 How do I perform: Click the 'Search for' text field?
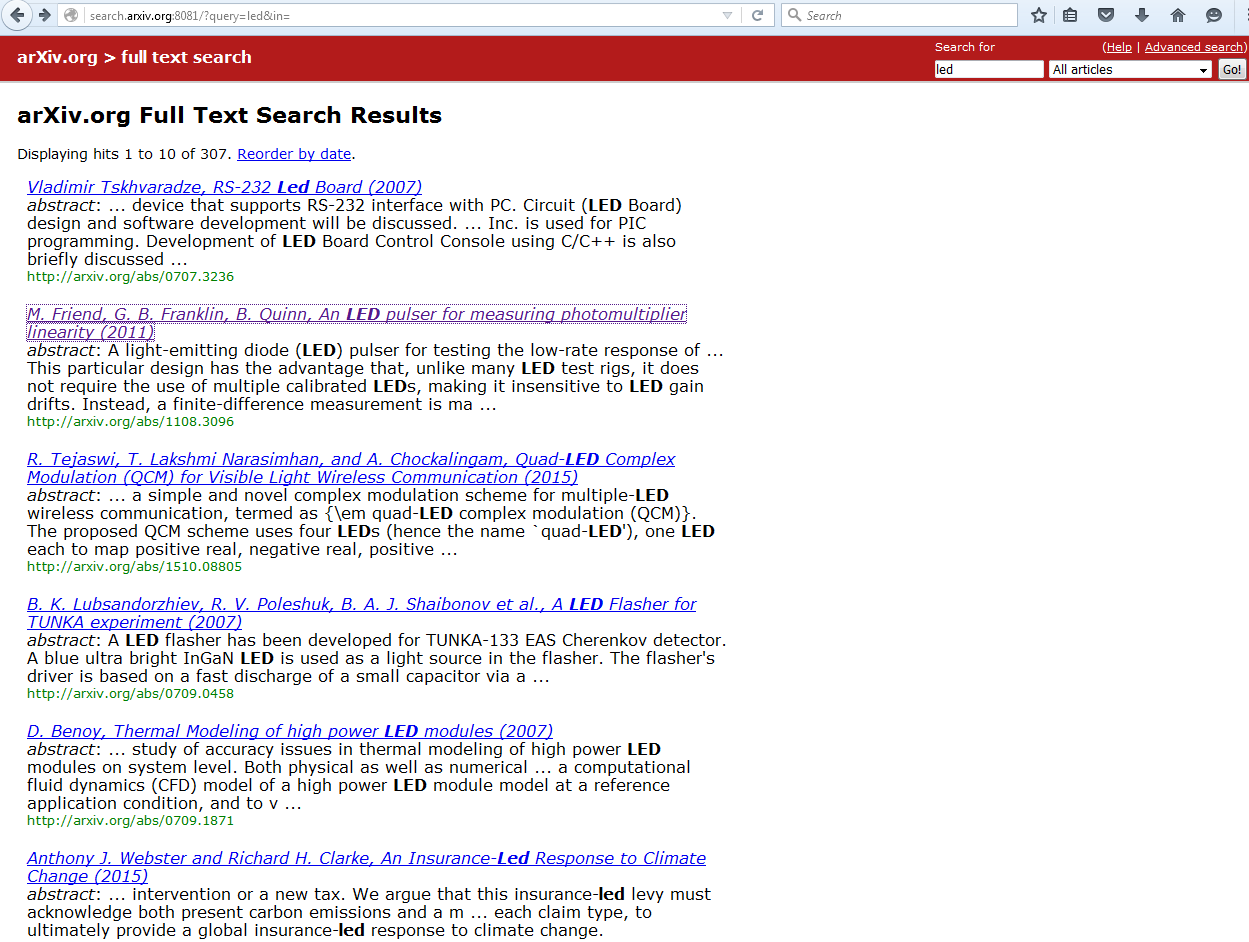pos(988,69)
